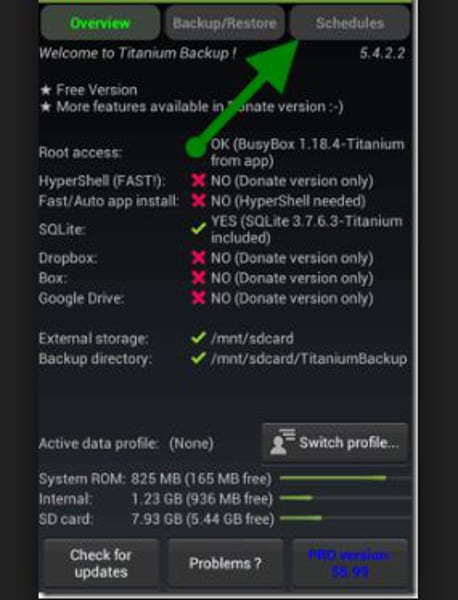Switch to the Schedules tab
This screenshot has width=458, height=600.
(x=350, y=23)
